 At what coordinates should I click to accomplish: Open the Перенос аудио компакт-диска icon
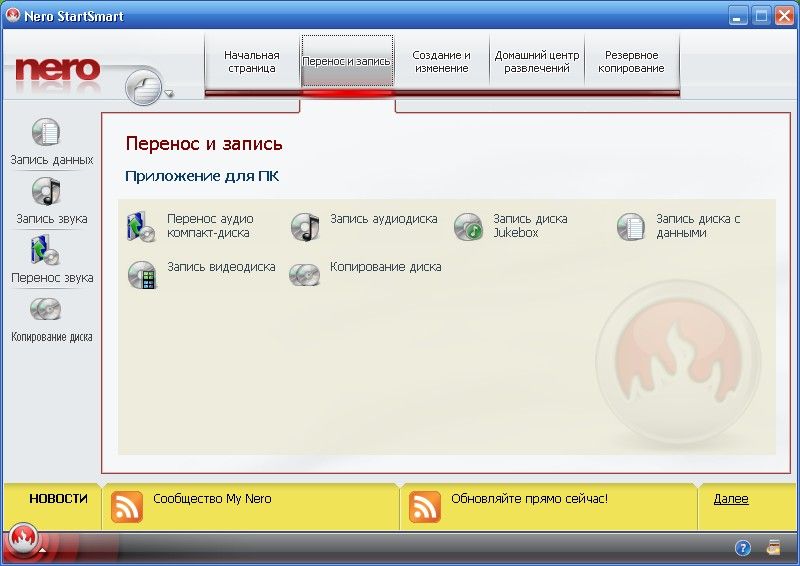[x=141, y=226]
